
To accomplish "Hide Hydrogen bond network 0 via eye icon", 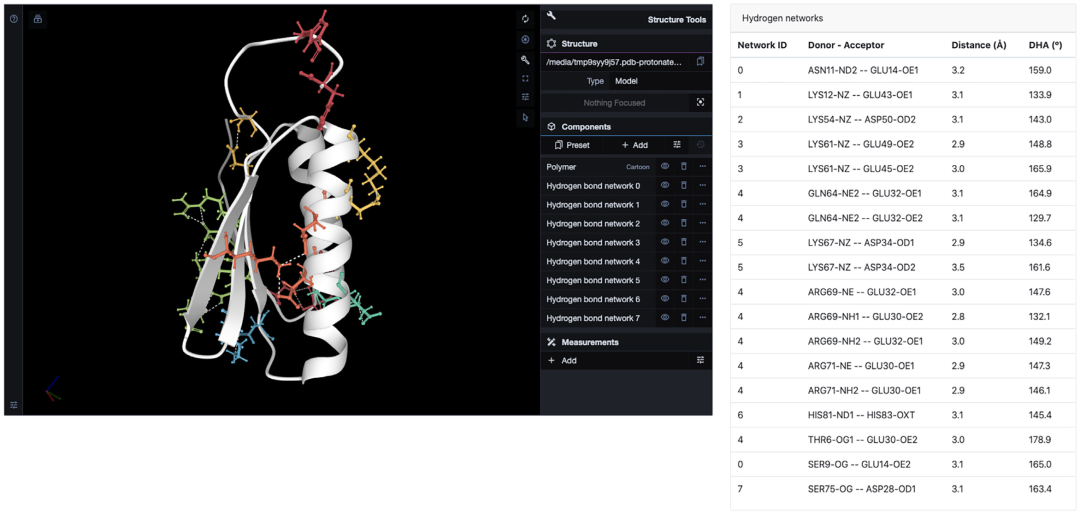I will pos(665,185).
